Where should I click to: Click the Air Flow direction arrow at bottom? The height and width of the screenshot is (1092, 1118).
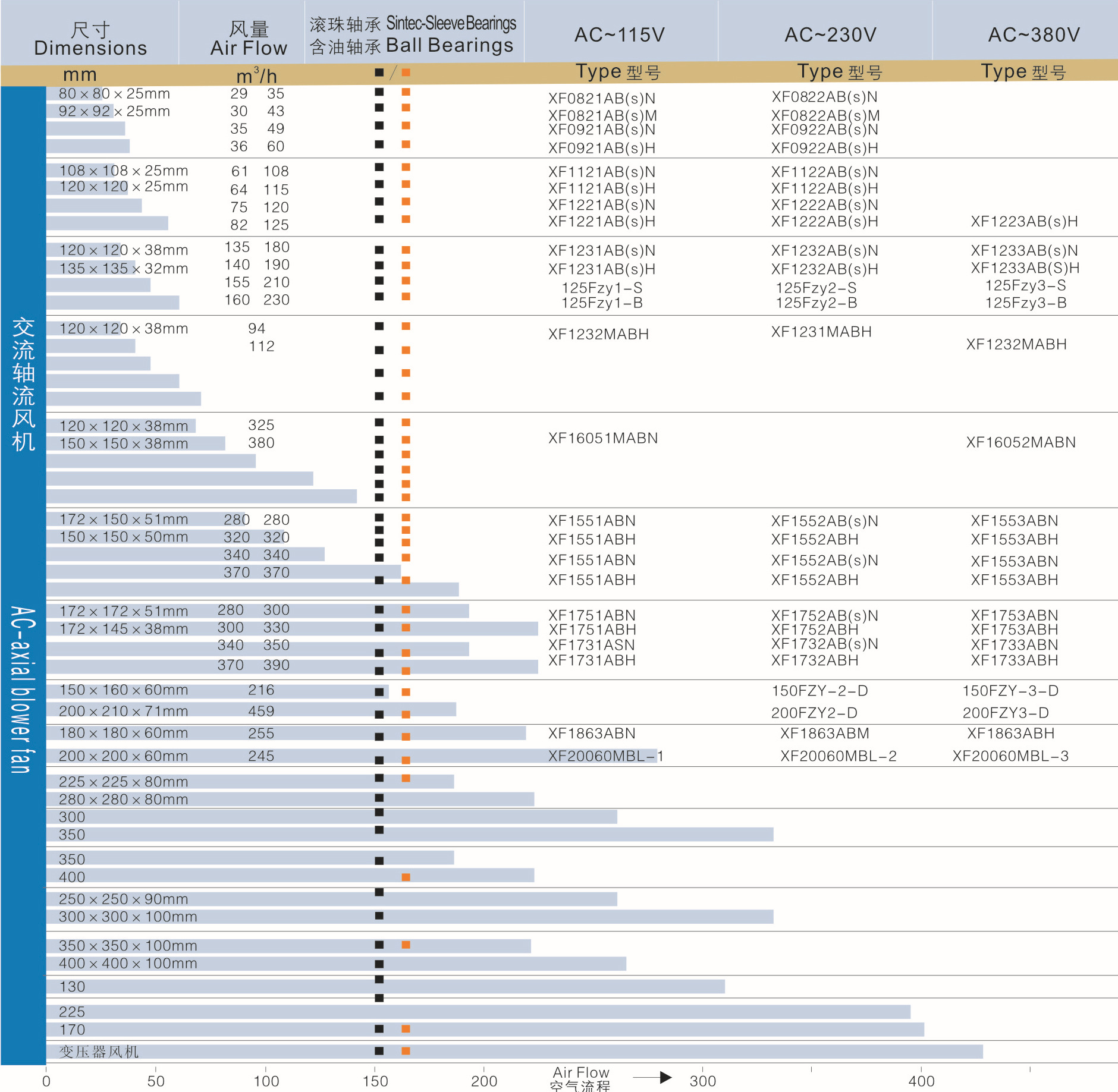(653, 1077)
